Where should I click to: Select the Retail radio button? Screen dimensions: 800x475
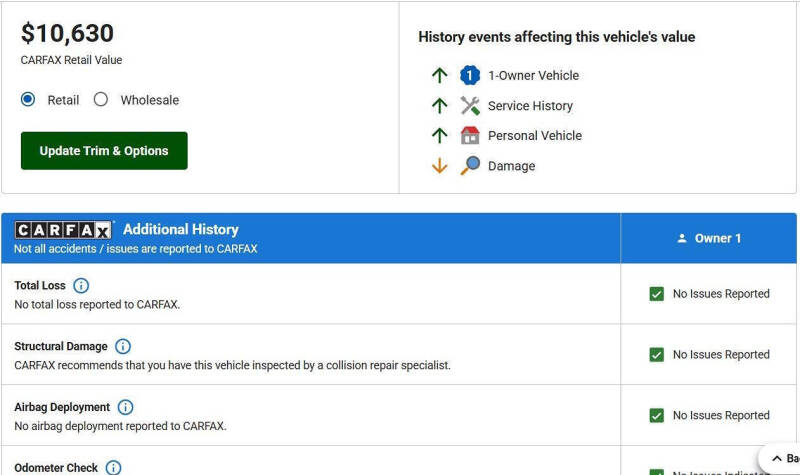[28, 99]
